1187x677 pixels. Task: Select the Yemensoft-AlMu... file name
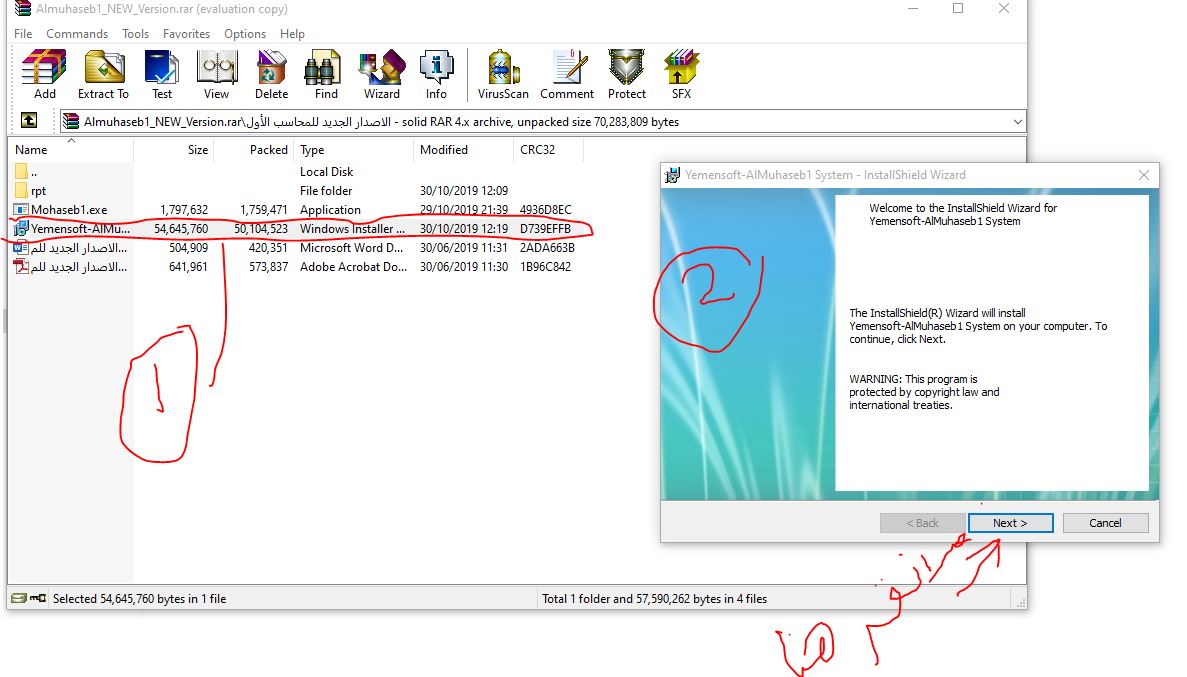point(80,229)
